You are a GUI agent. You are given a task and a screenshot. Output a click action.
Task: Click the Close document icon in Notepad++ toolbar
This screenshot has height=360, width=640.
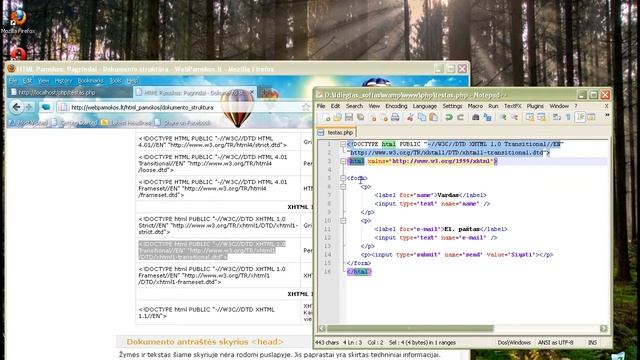372,118
